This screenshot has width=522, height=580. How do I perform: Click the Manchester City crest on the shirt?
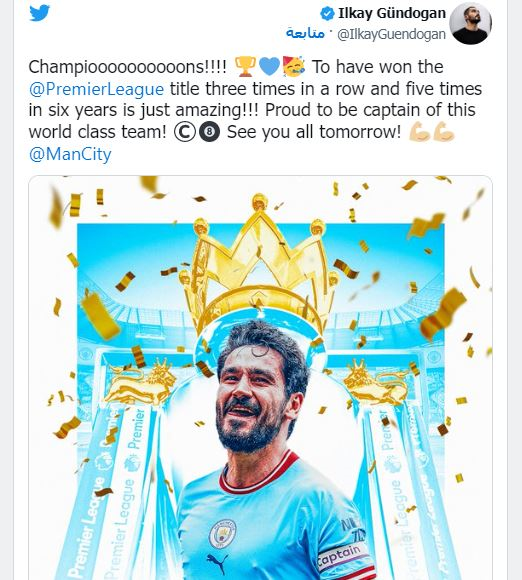(x=222, y=534)
